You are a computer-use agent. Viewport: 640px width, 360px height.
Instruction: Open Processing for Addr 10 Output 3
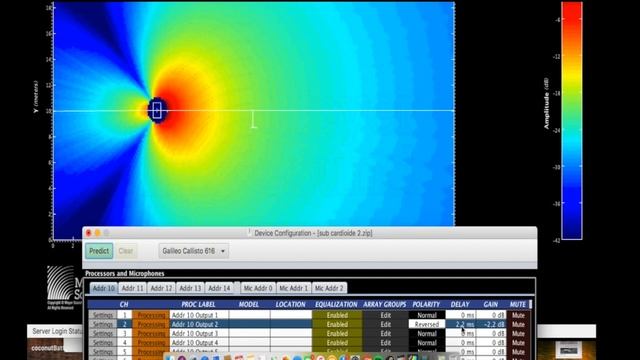[x=151, y=333]
